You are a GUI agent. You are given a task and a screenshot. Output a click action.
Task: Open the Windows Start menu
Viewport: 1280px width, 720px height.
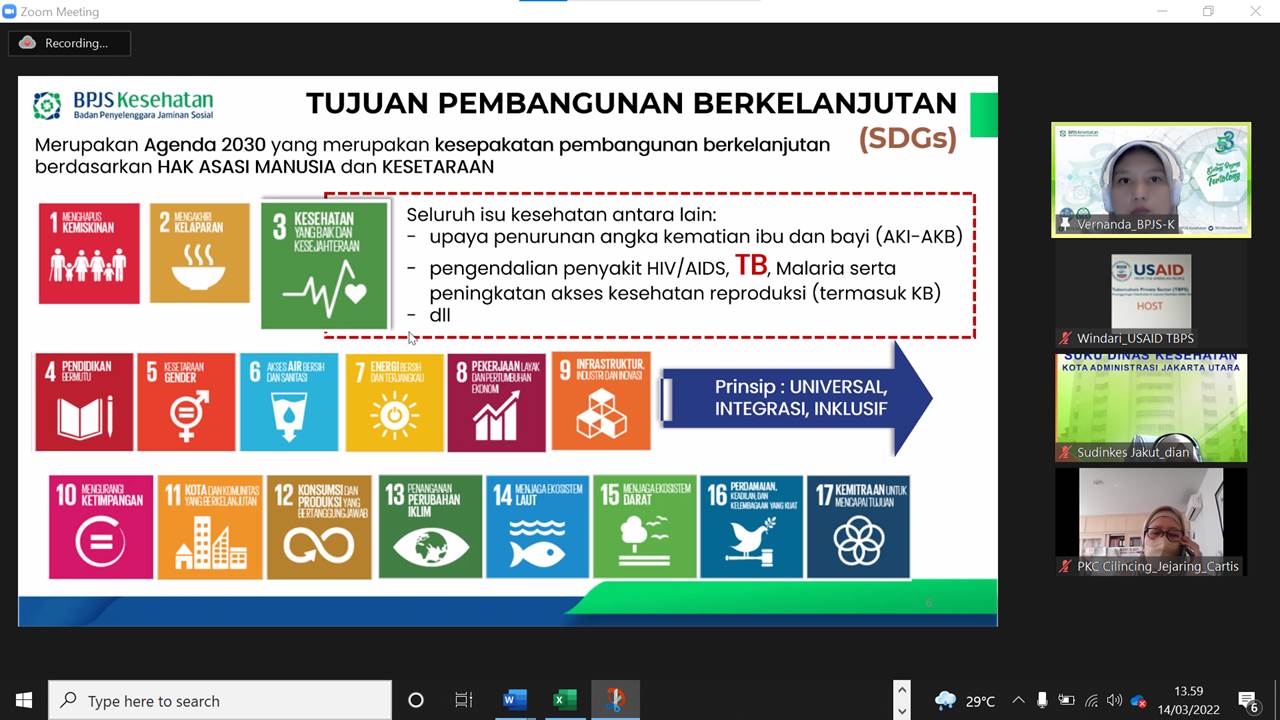[x=23, y=700]
